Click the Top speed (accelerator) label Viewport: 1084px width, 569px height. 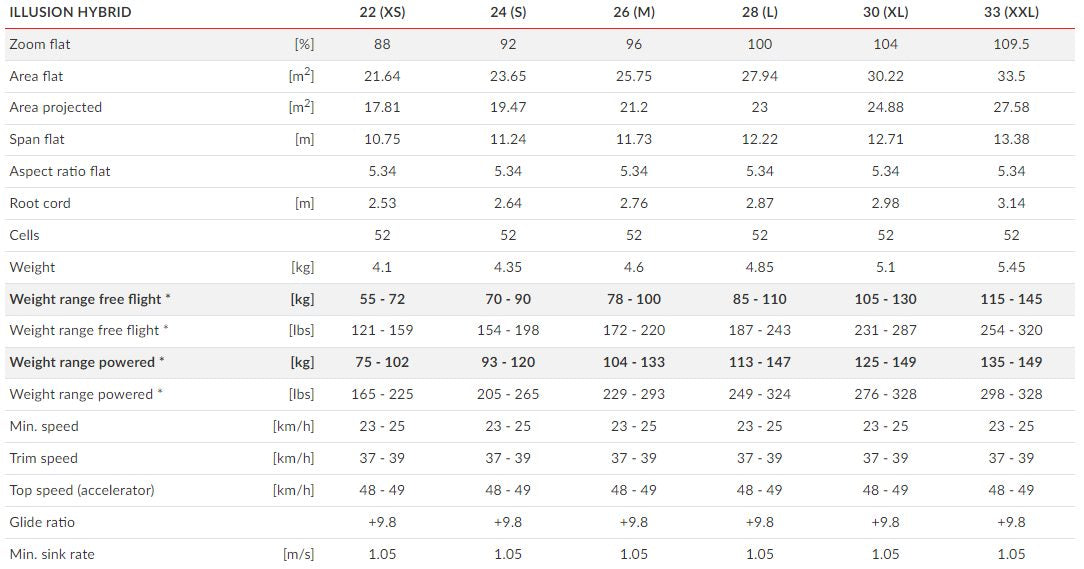(x=82, y=490)
